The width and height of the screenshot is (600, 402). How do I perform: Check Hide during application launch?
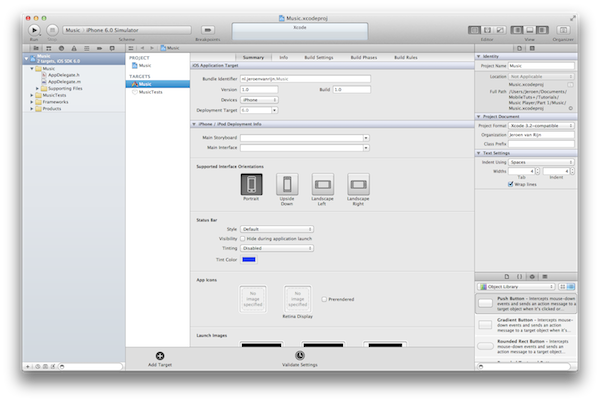coord(243,239)
